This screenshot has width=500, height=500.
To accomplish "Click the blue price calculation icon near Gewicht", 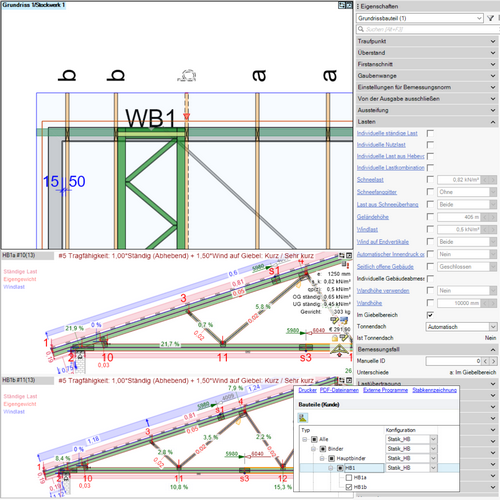I will 343,321.
